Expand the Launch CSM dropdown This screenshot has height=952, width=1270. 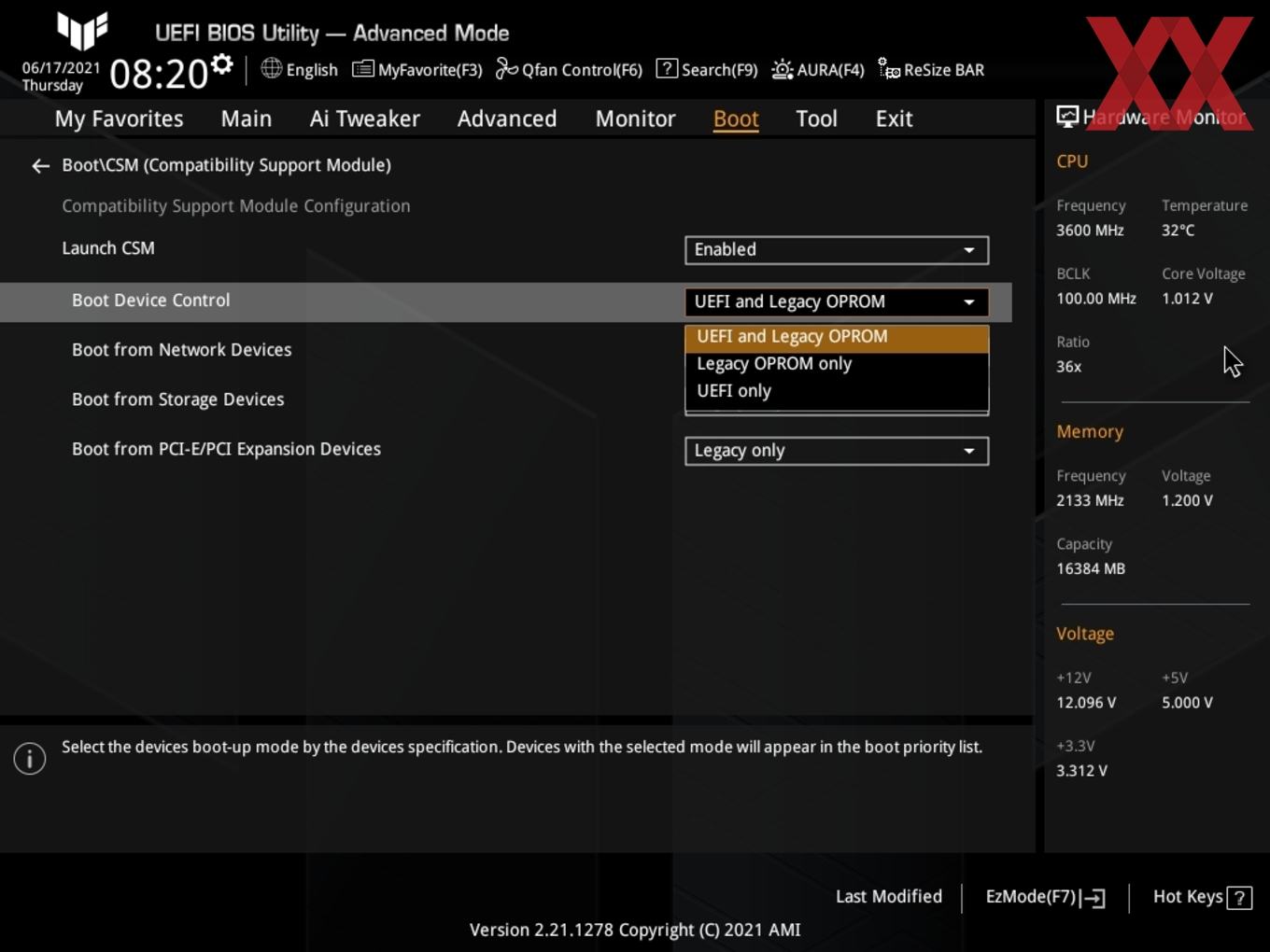[x=837, y=250]
